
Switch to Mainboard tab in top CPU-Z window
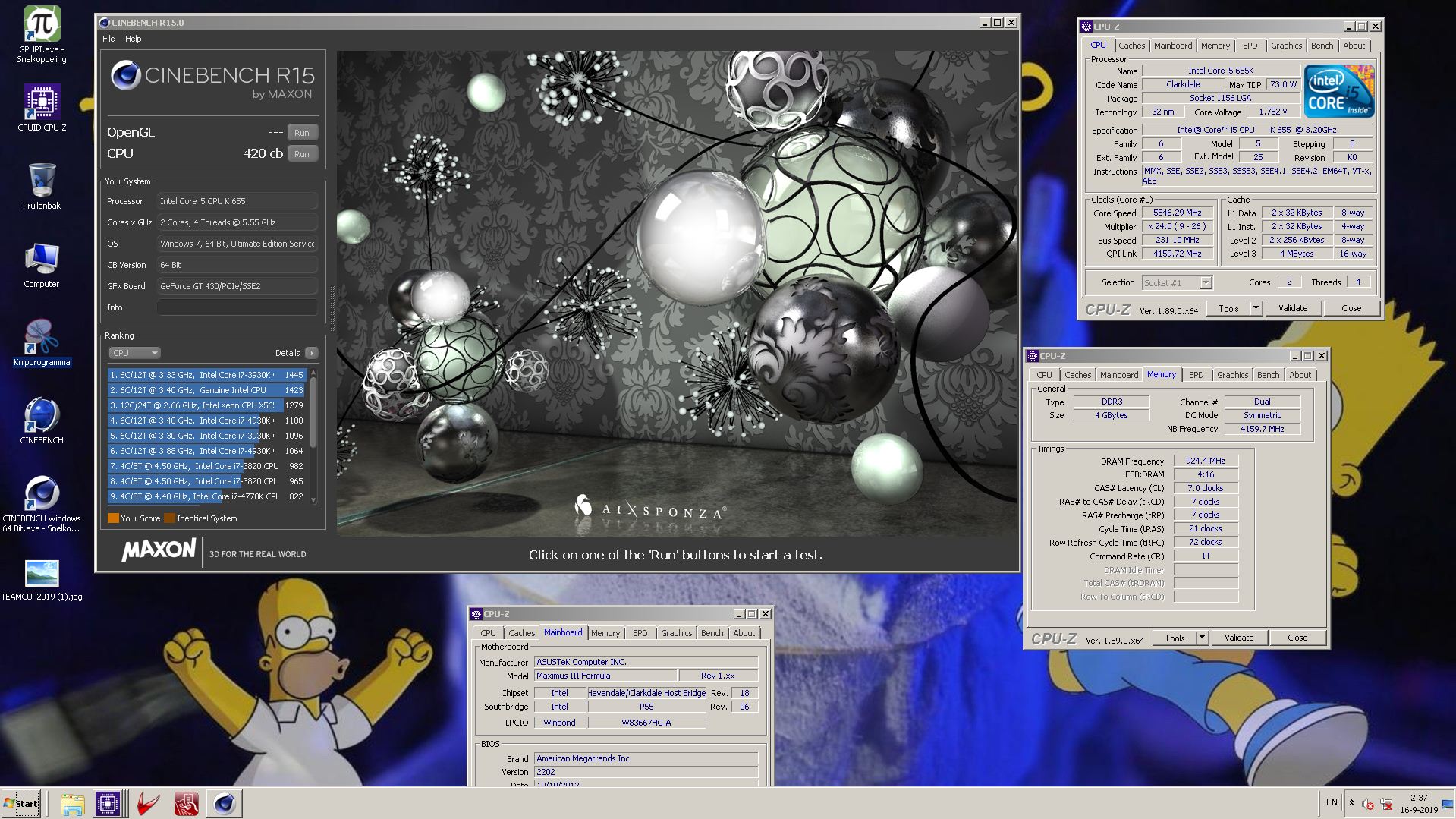(x=1172, y=46)
